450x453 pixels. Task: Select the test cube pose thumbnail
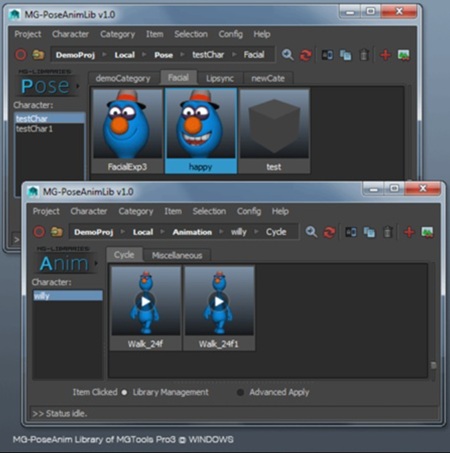pyautogui.click(x=274, y=131)
